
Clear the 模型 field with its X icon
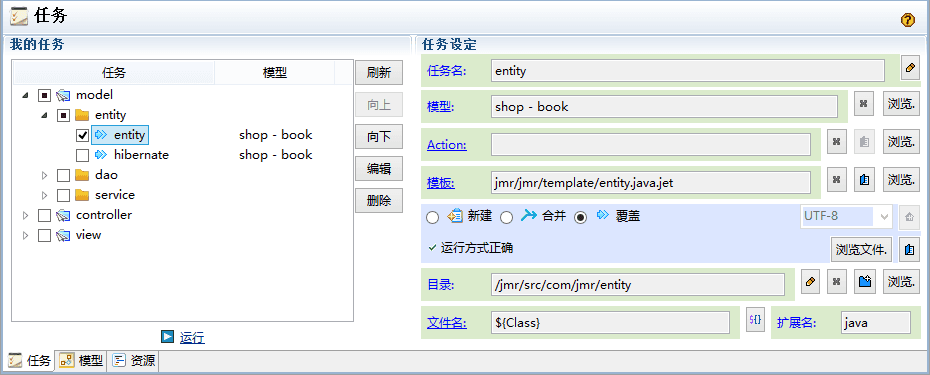pyautogui.click(x=864, y=103)
